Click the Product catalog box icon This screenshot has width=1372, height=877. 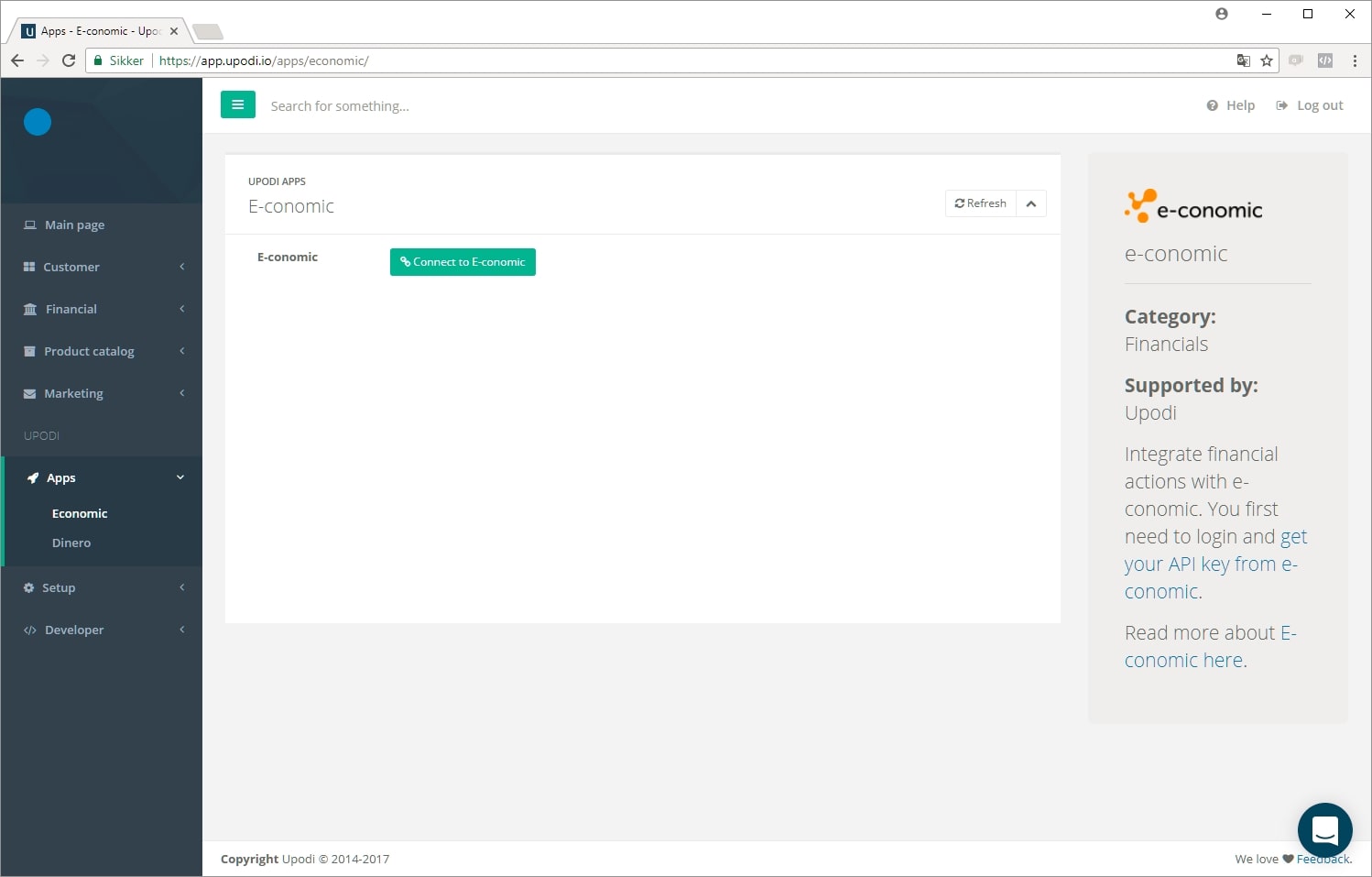pyautogui.click(x=29, y=351)
